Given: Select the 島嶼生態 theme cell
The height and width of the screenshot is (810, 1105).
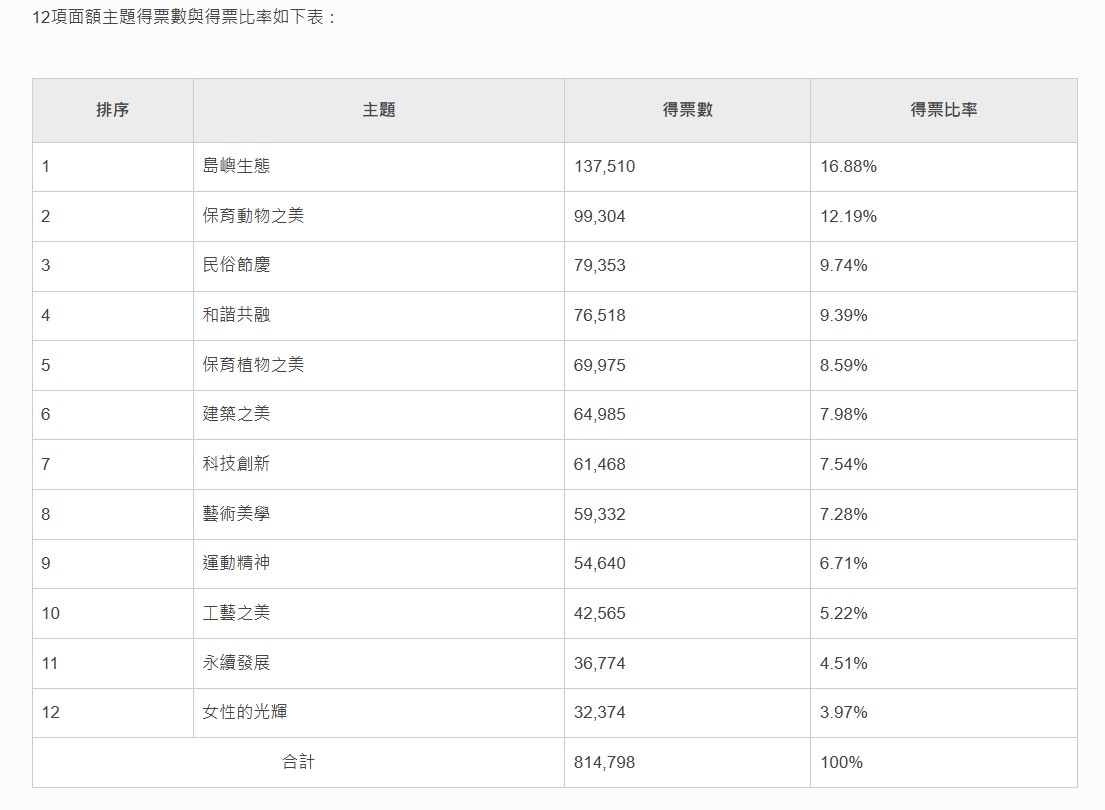Looking at the screenshot, I should click(236, 166).
